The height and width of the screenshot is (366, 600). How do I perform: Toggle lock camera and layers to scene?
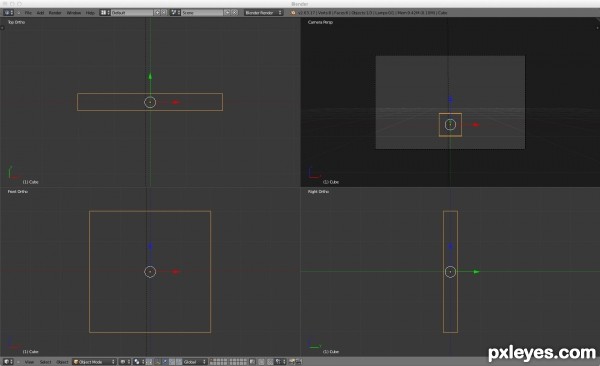[x=252, y=362]
